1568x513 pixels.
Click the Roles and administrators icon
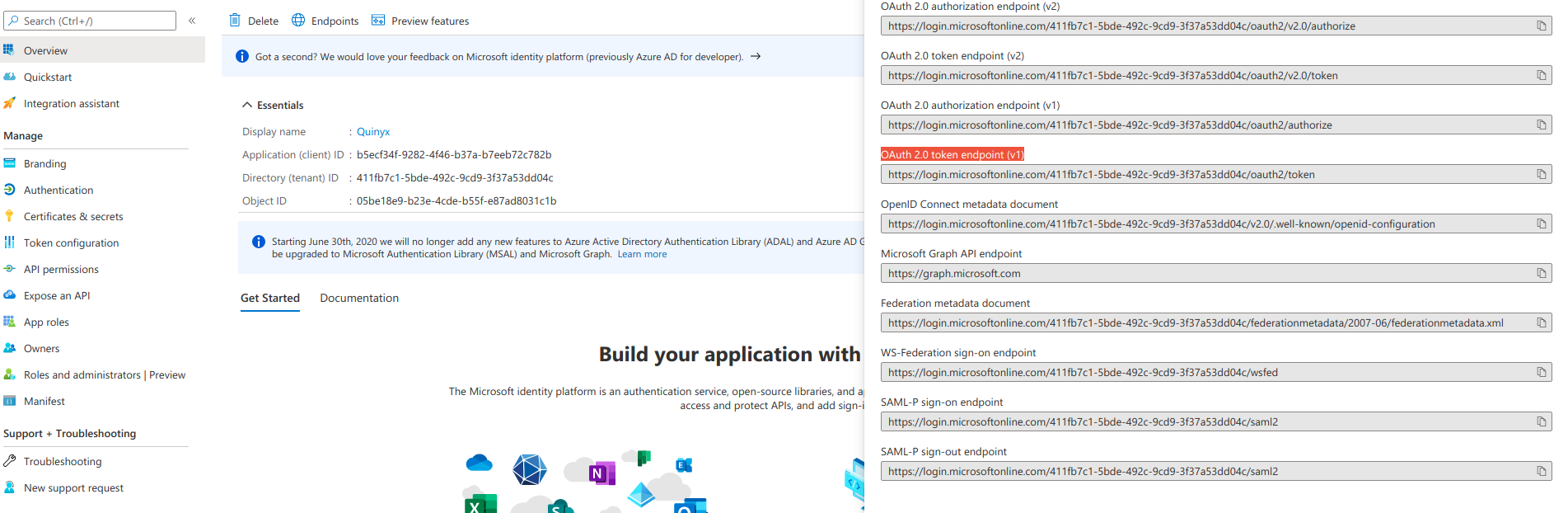pos(10,374)
